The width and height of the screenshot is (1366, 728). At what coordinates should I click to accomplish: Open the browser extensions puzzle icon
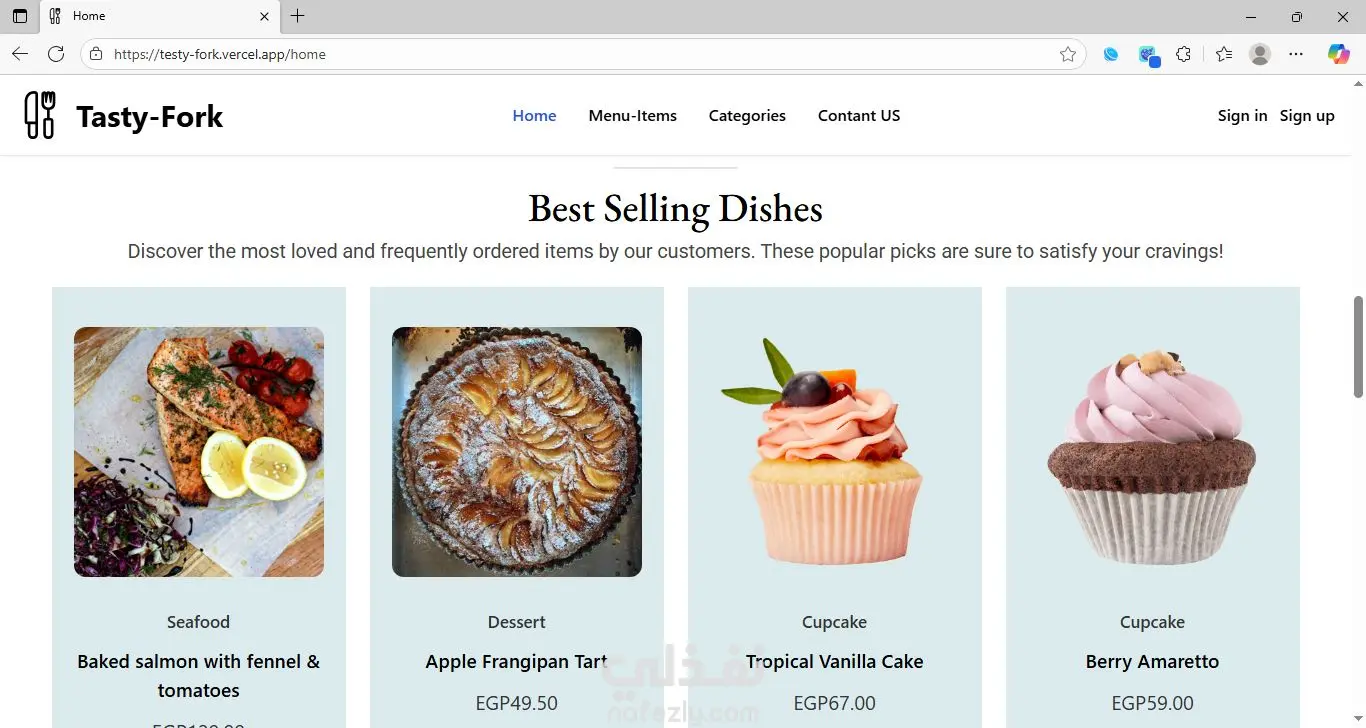click(x=1184, y=54)
